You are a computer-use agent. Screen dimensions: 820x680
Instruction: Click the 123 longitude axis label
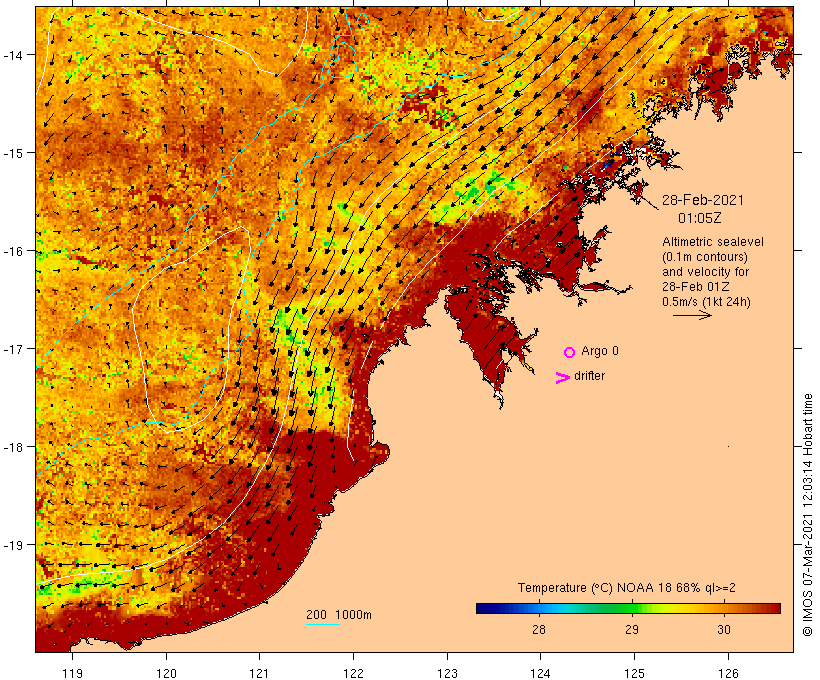tap(447, 673)
